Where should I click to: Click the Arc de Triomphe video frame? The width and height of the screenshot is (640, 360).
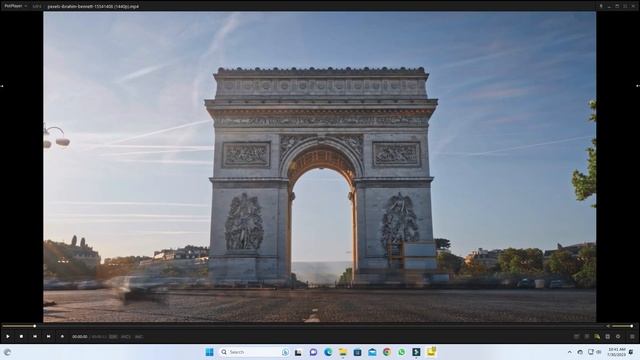click(320, 167)
